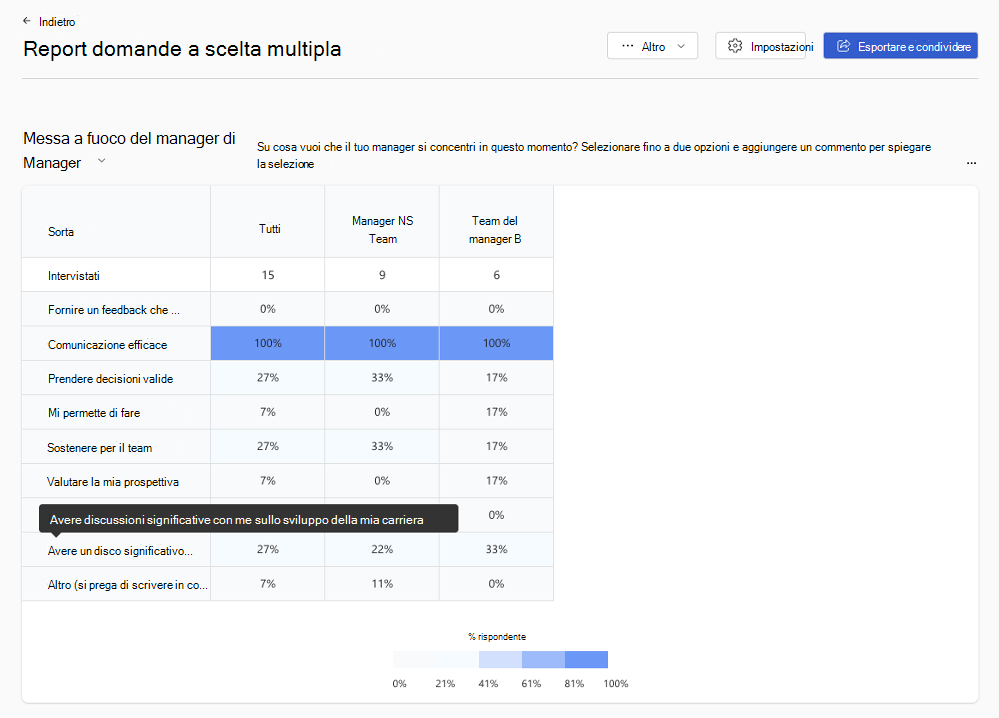Screen dimensions: 999x718
Task: Select the Team del manager B column header
Action: tap(496, 230)
